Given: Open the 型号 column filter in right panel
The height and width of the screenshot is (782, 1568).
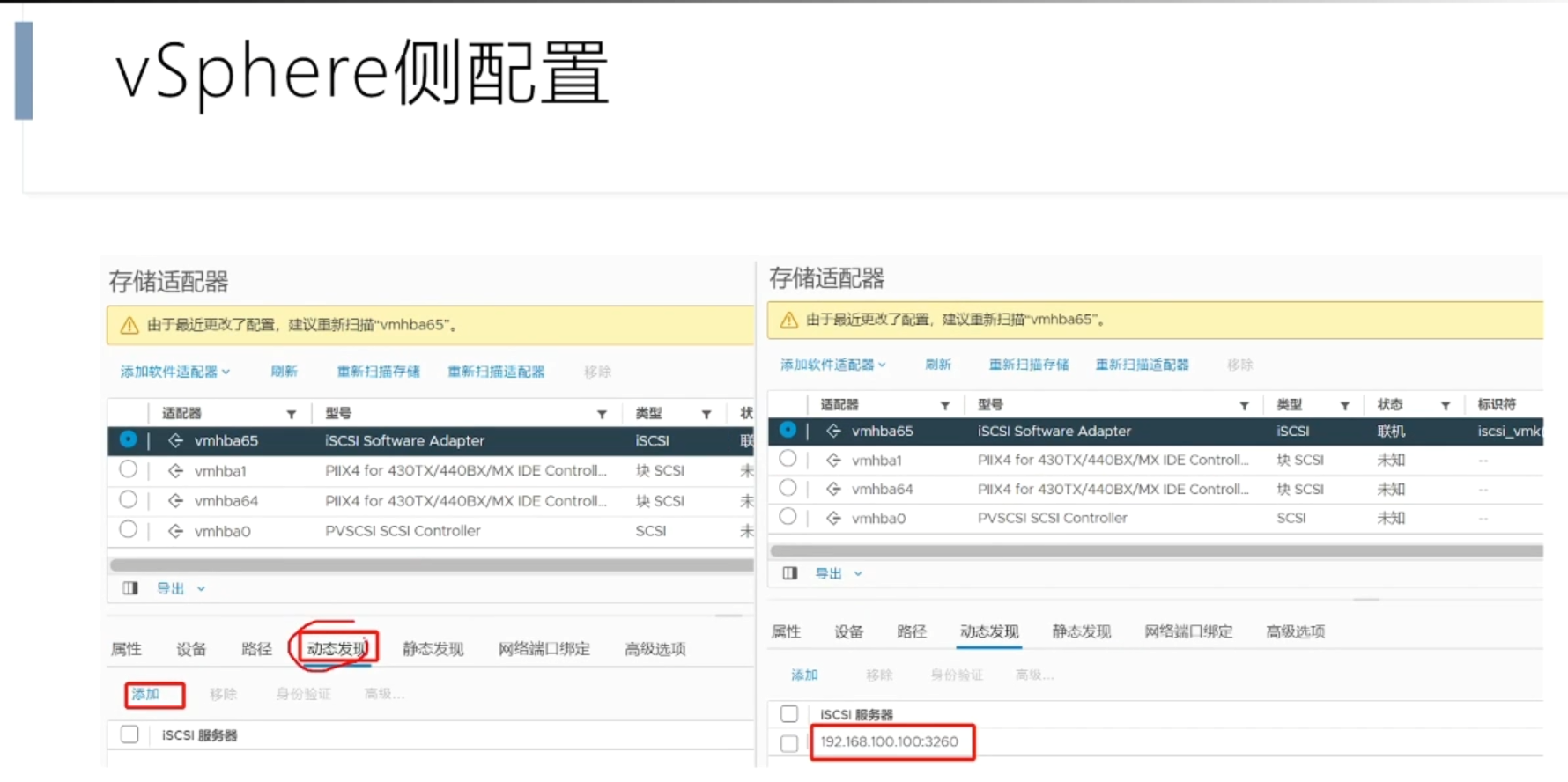Looking at the screenshot, I should [1245, 405].
